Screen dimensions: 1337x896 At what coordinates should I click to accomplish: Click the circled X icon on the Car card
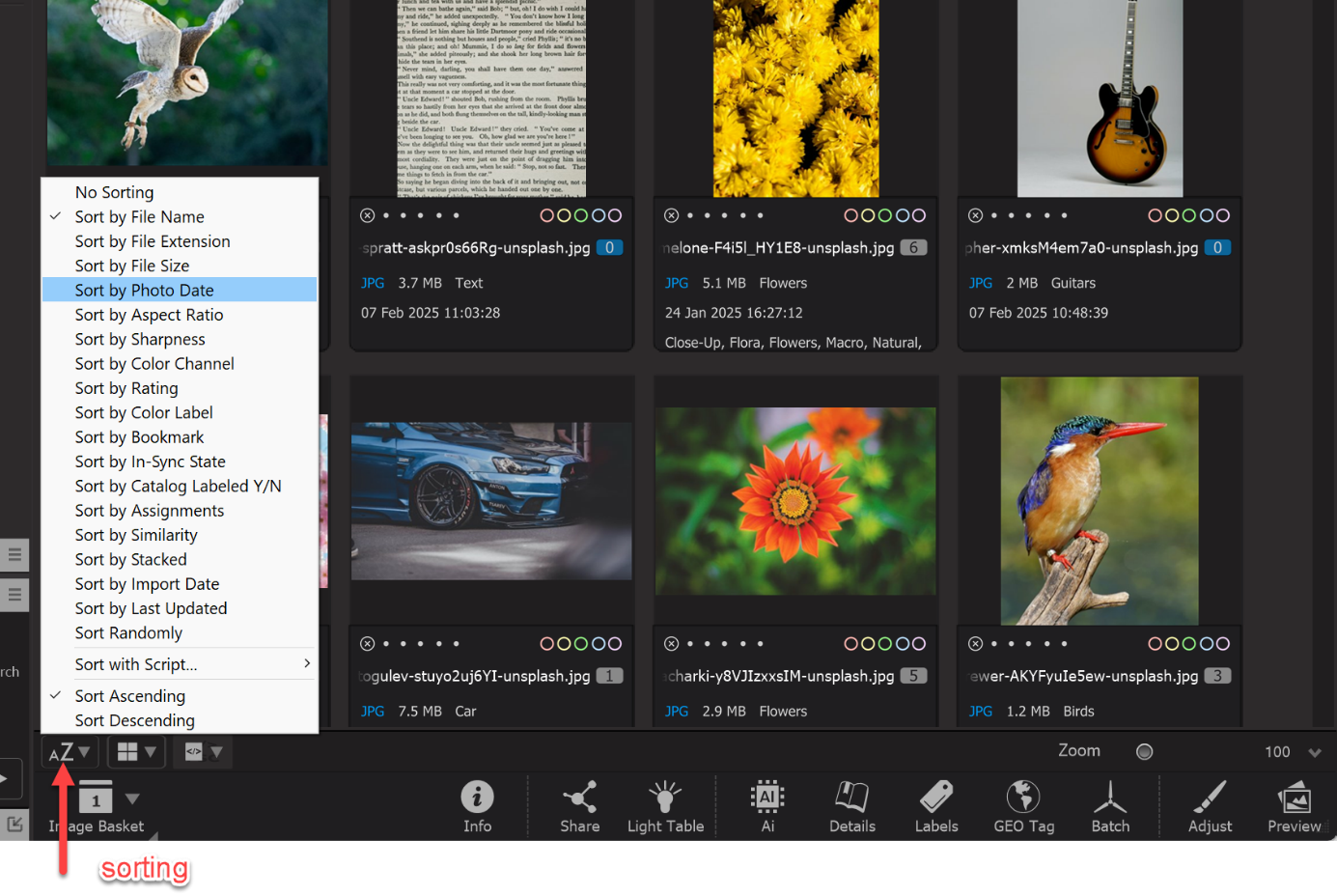[368, 644]
